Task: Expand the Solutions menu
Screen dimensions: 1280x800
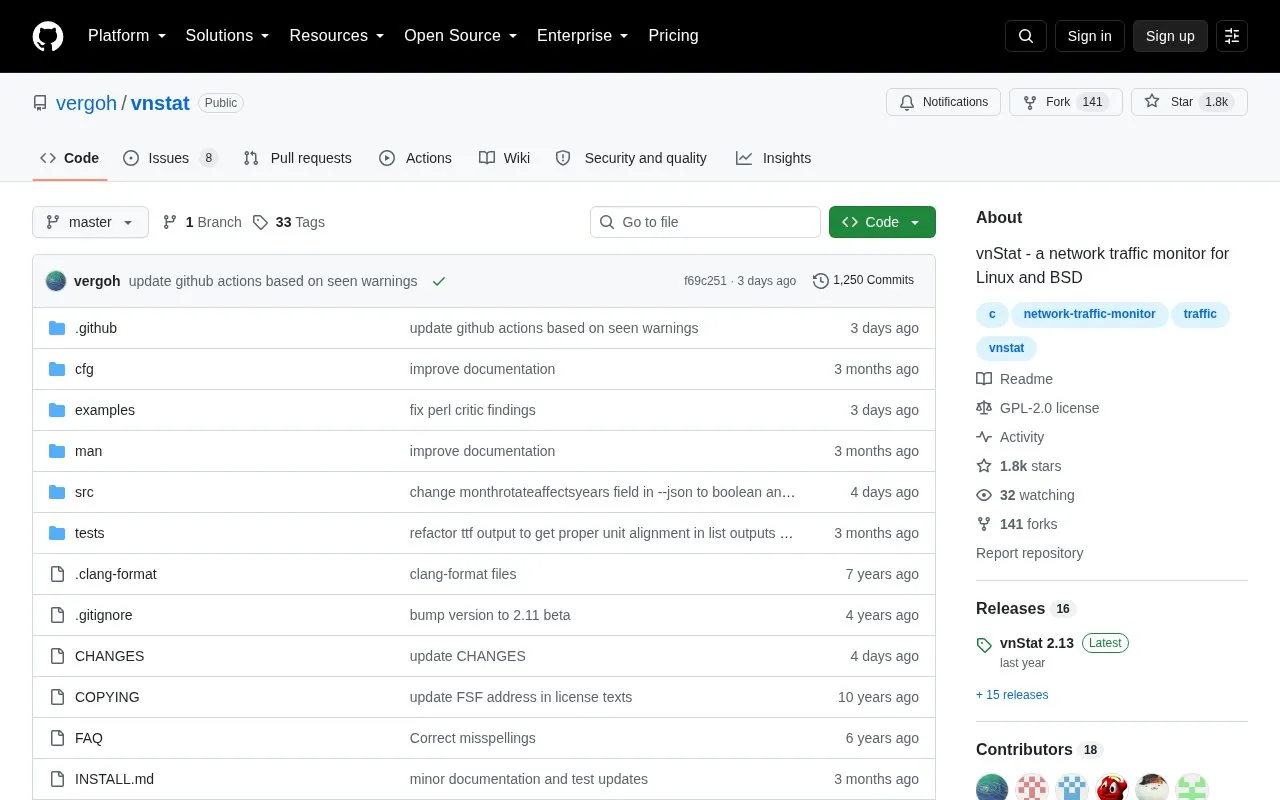Action: click(228, 36)
